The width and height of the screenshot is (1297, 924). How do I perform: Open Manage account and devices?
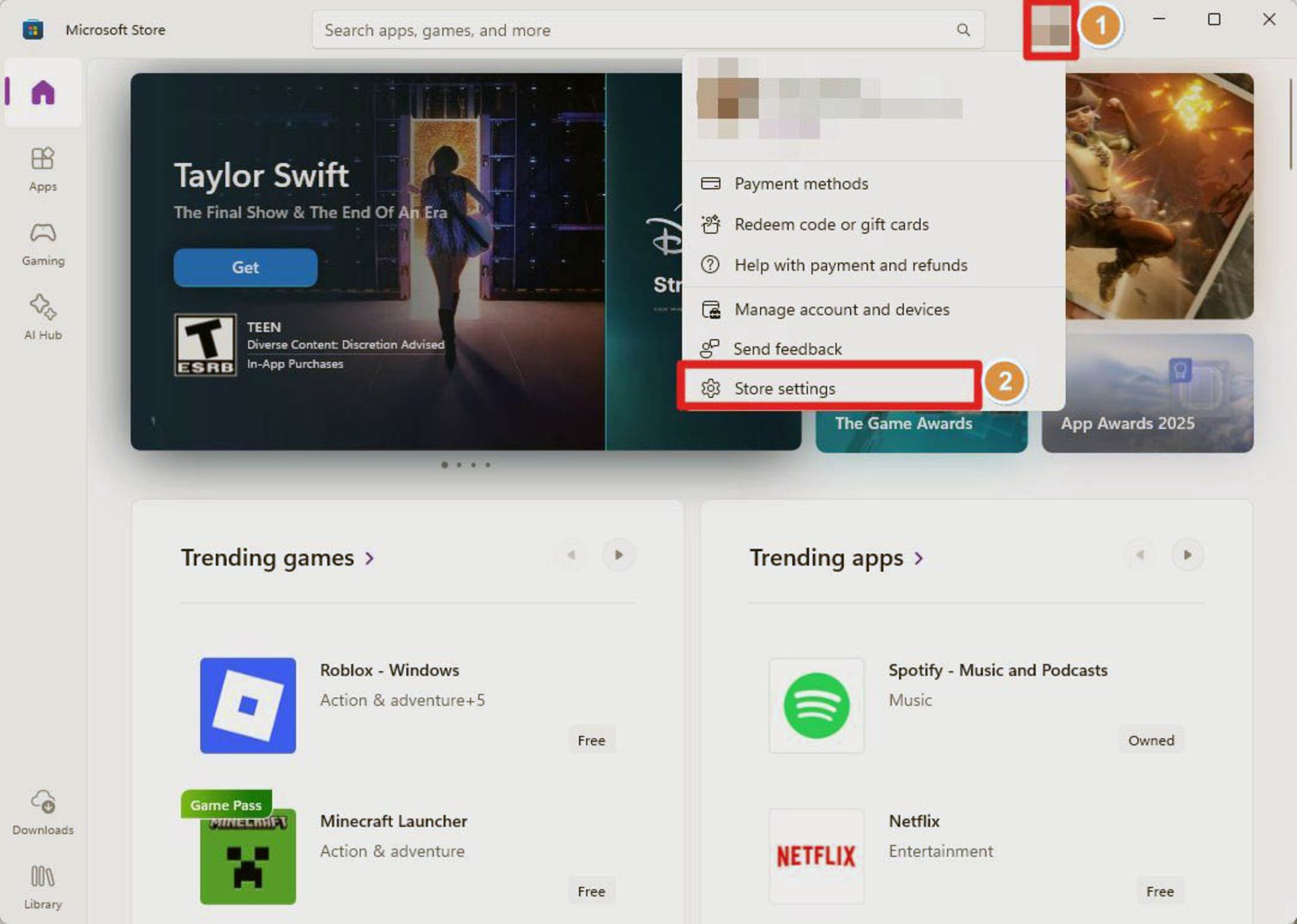(x=841, y=309)
